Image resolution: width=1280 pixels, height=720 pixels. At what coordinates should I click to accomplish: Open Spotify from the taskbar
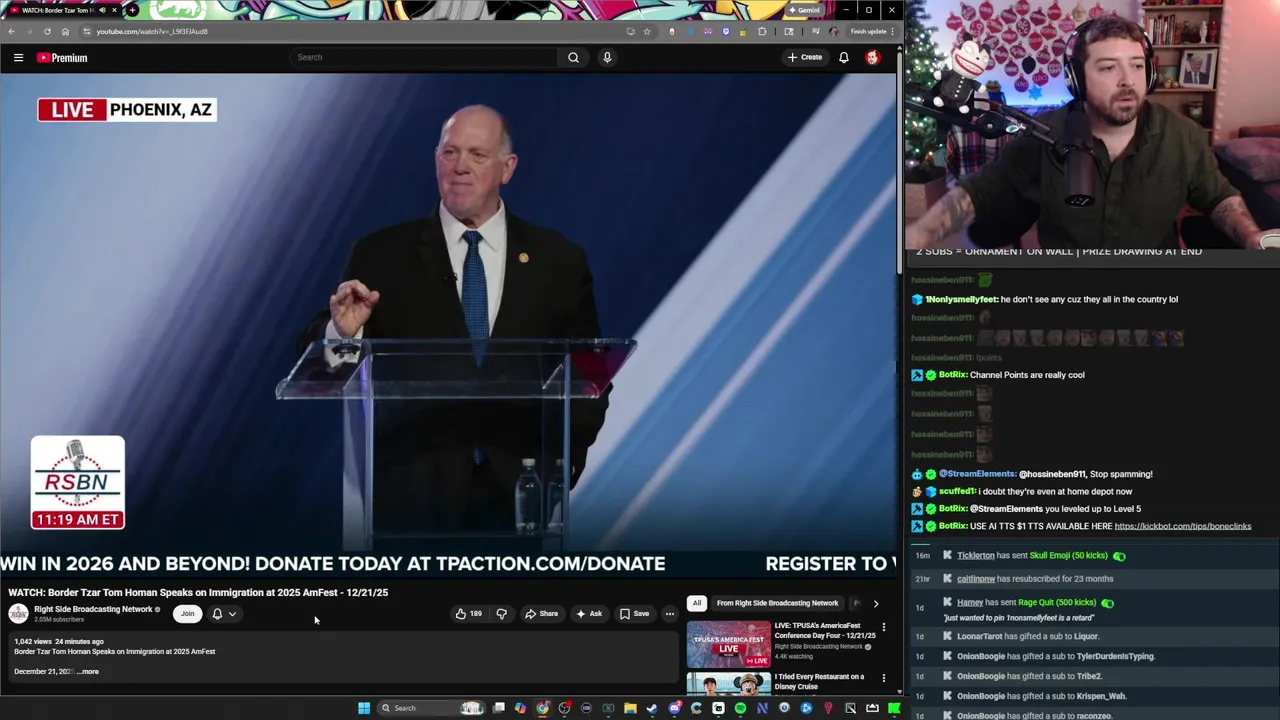coord(740,708)
